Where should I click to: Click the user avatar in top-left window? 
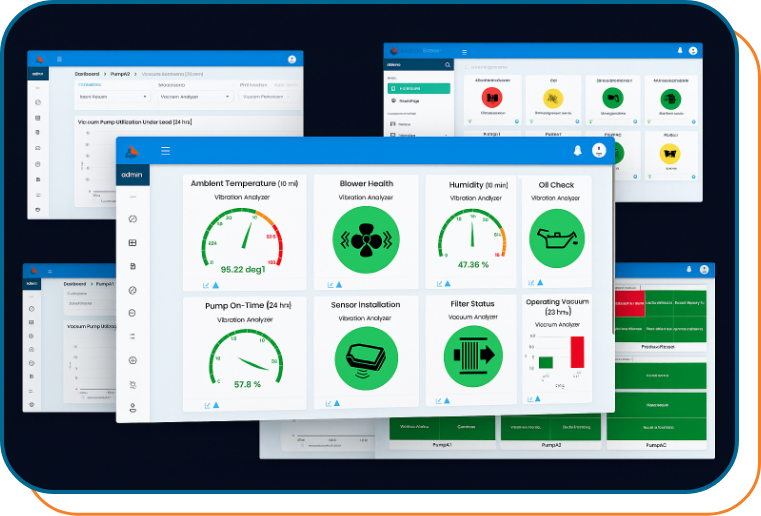click(x=292, y=59)
